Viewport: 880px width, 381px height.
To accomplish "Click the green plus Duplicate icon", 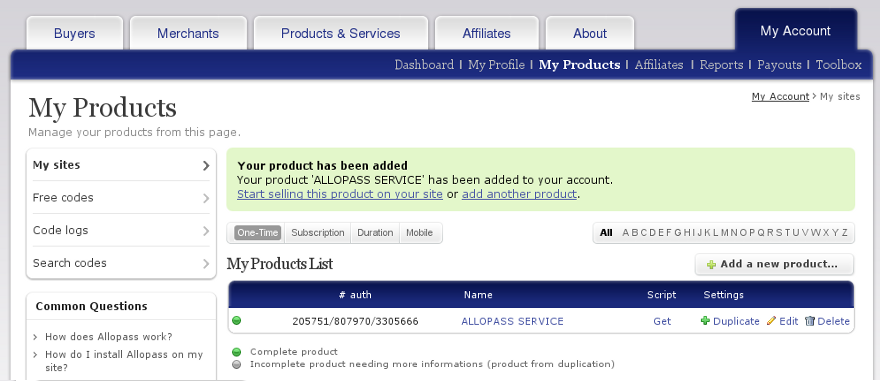I will tap(705, 321).
